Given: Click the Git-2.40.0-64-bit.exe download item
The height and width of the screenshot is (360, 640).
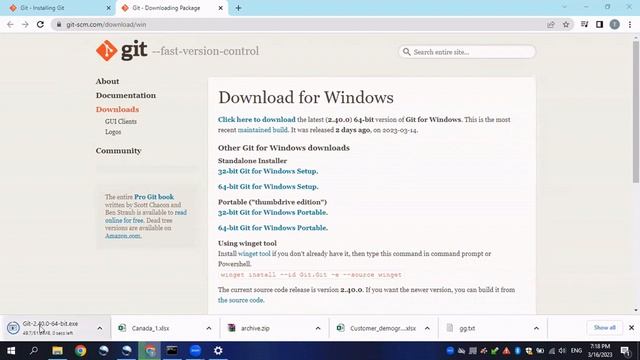Looking at the screenshot, I should click(50, 328).
